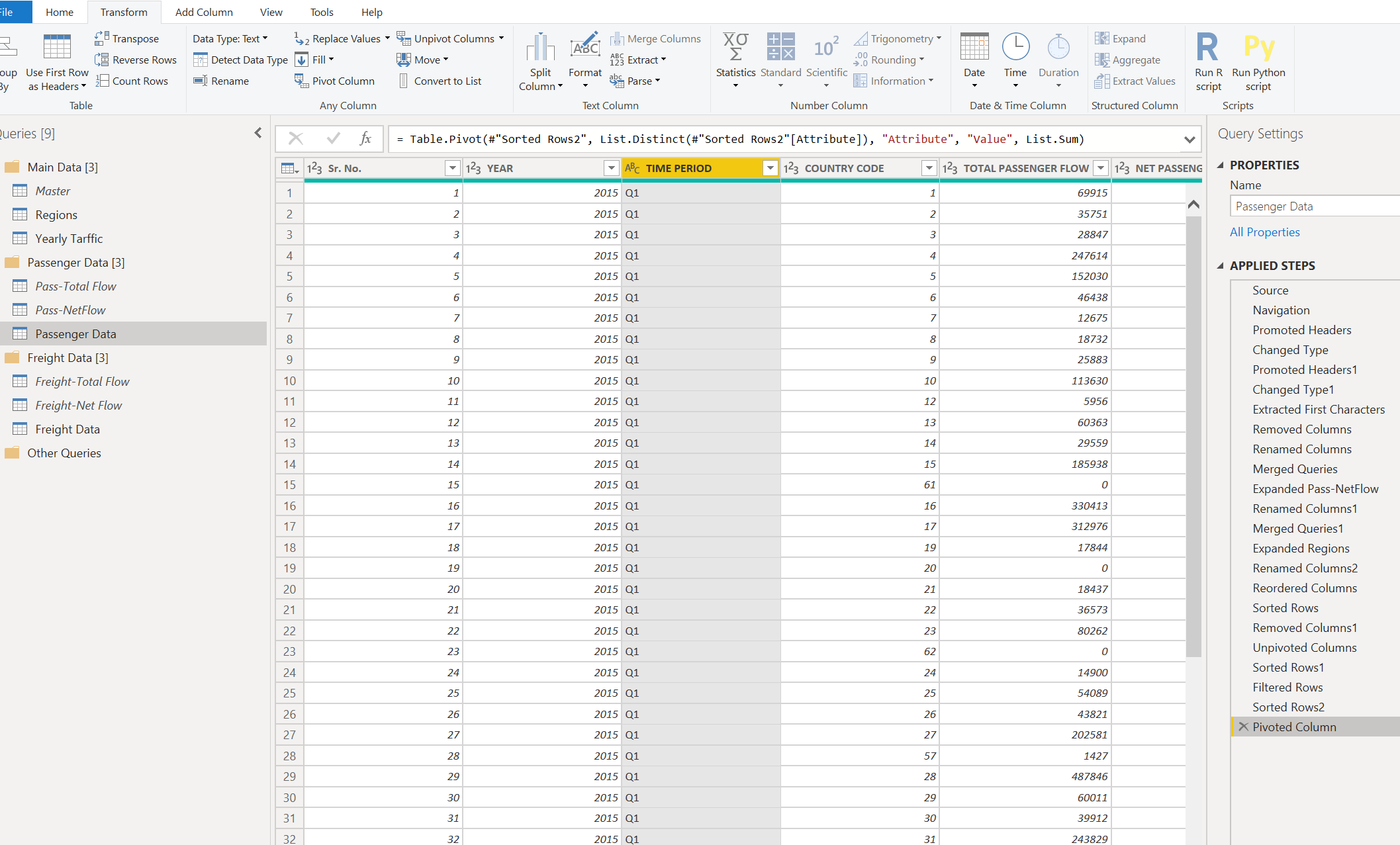Select the Pass-NetFlow query
The image size is (1400, 845).
(x=70, y=310)
